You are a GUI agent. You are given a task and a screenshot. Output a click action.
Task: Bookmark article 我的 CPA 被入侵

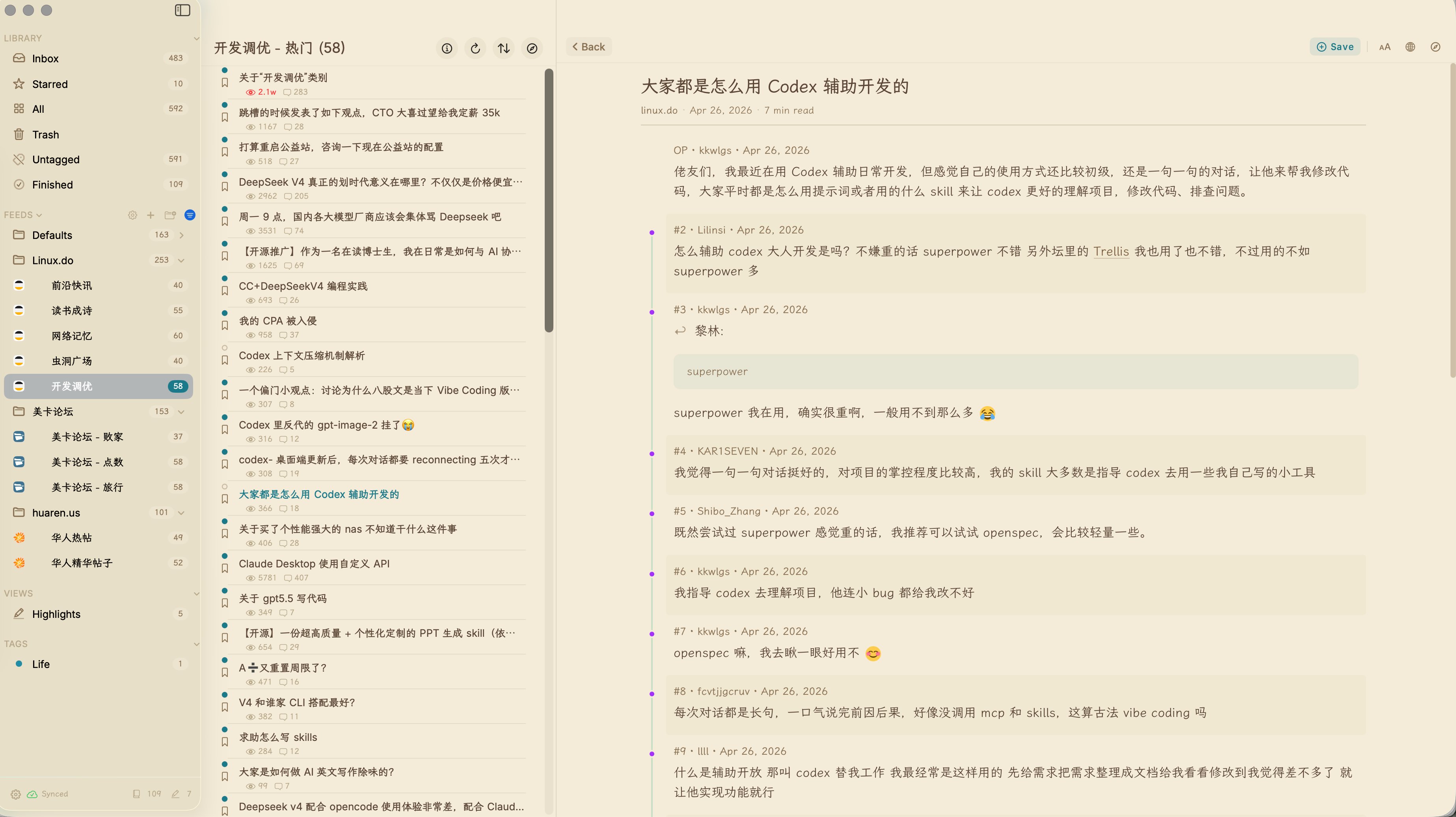coord(224,326)
